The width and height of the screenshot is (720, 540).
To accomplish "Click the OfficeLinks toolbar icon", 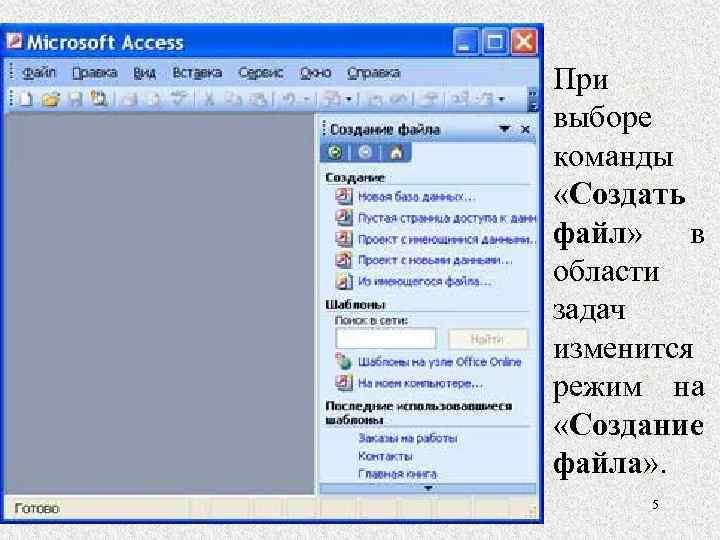I will coord(332,99).
